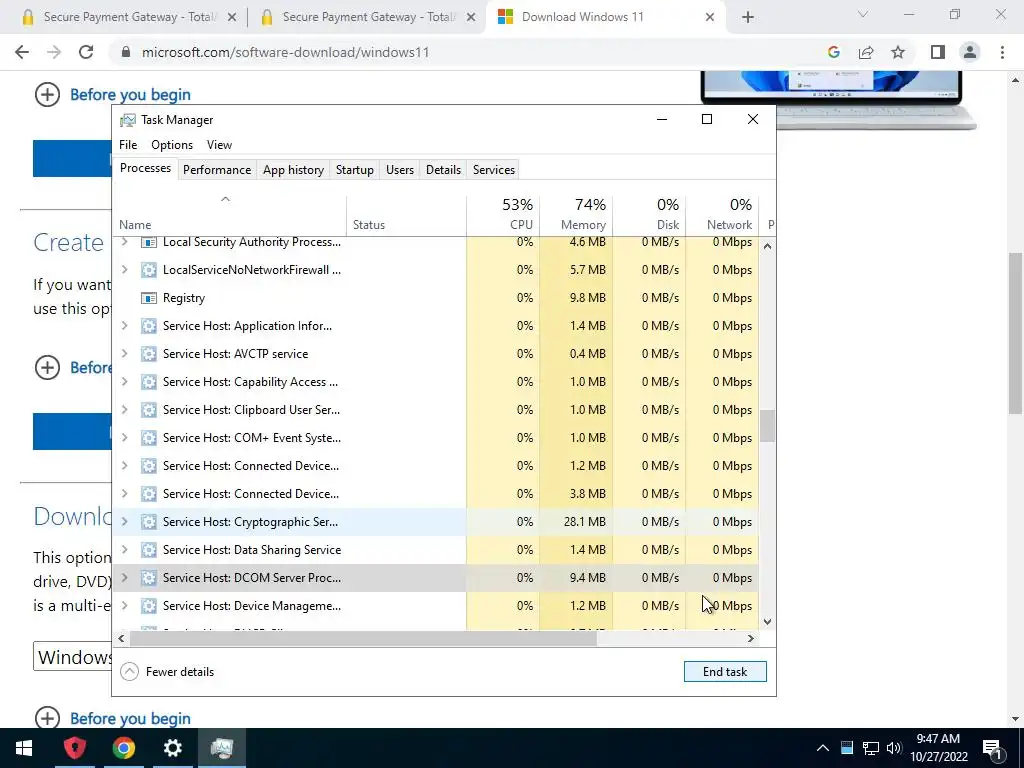Click the browser page vertical scrollbar thumb
Viewport: 1024px width, 768px height.
(x=1015, y=333)
